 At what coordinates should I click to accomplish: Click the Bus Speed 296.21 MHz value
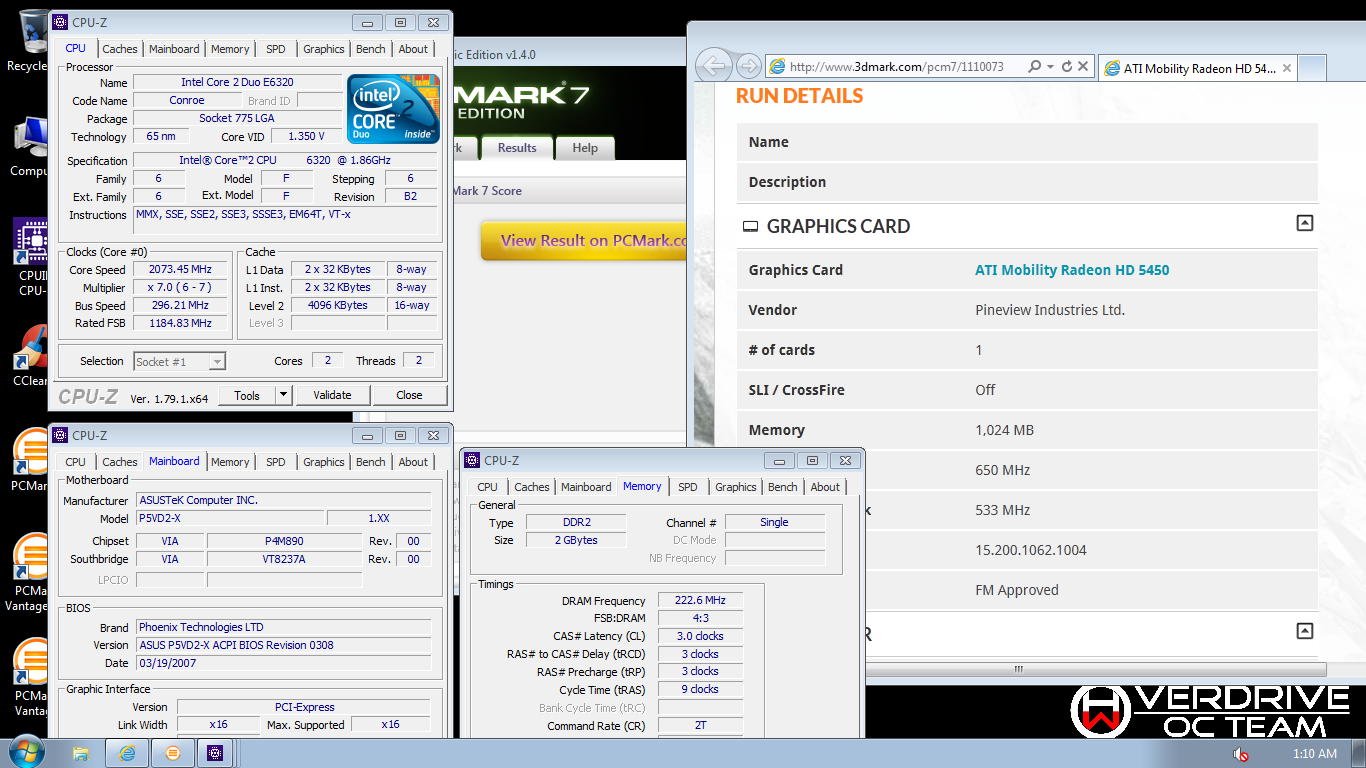coord(179,306)
